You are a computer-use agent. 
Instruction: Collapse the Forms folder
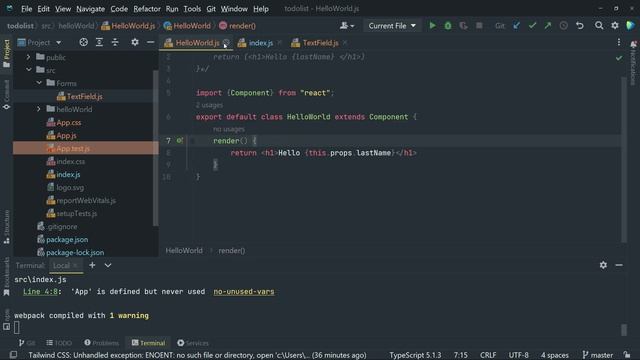click(39, 83)
